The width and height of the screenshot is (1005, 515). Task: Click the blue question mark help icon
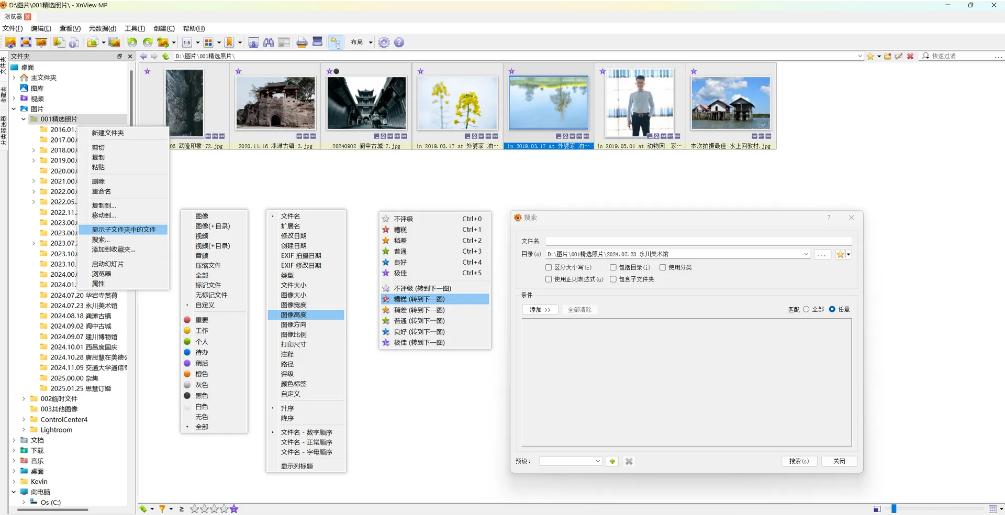pos(399,42)
